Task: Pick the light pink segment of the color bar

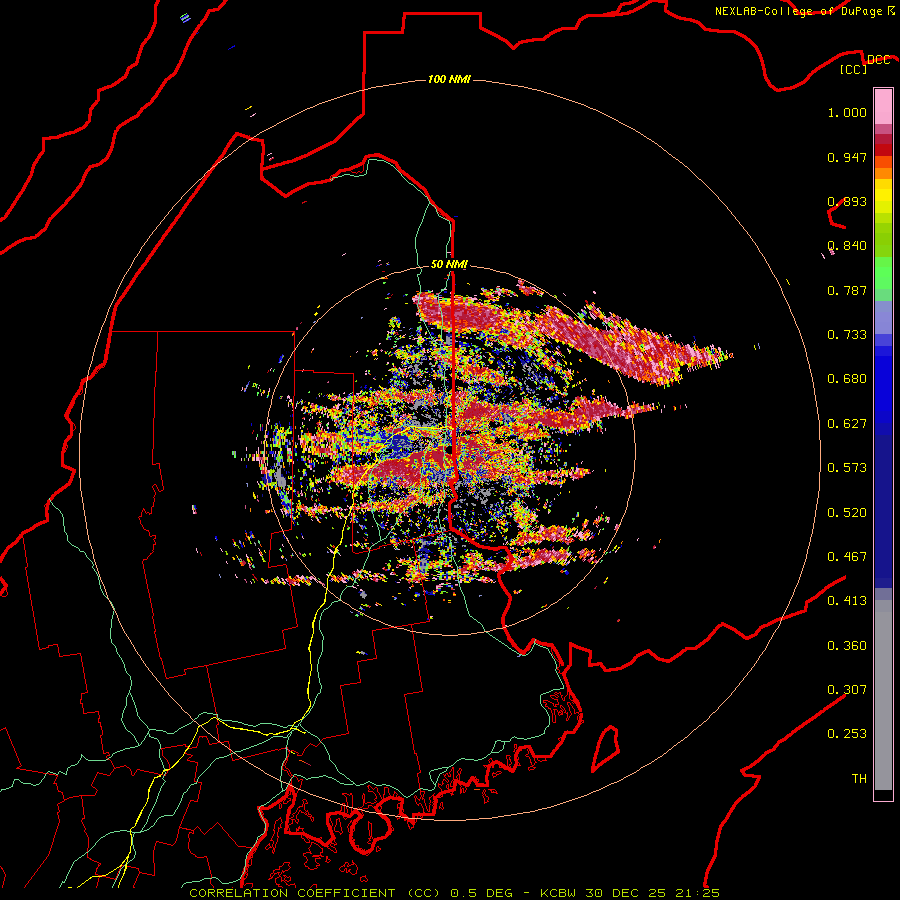Action: (x=883, y=107)
